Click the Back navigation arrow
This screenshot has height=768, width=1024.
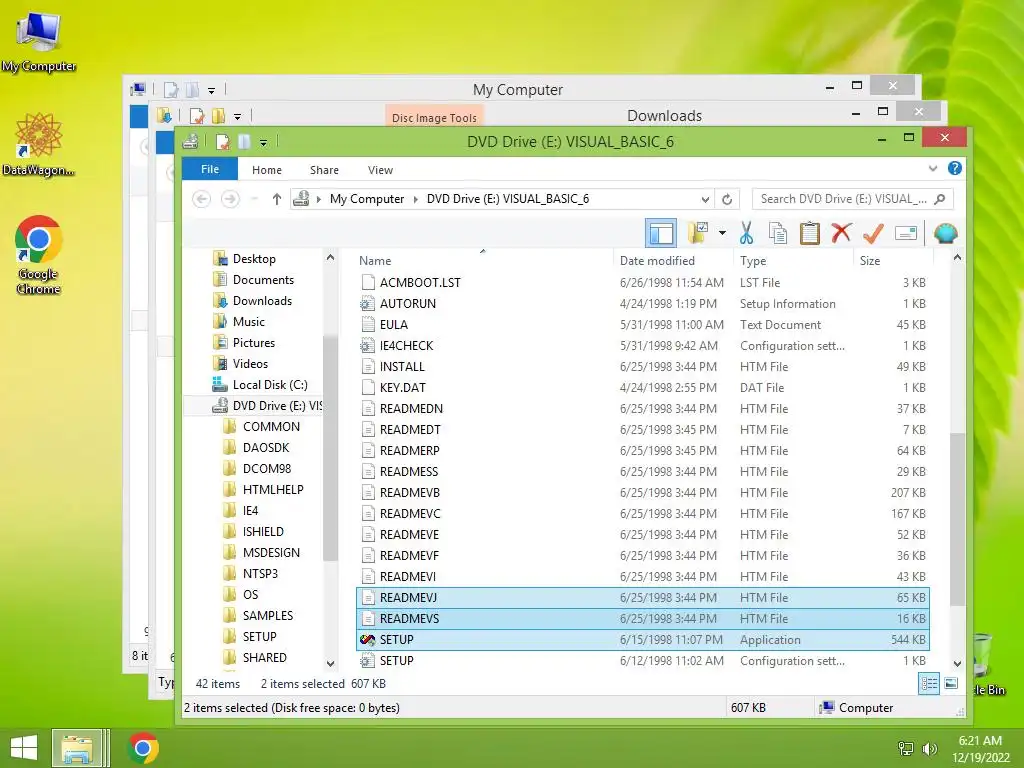(202, 199)
